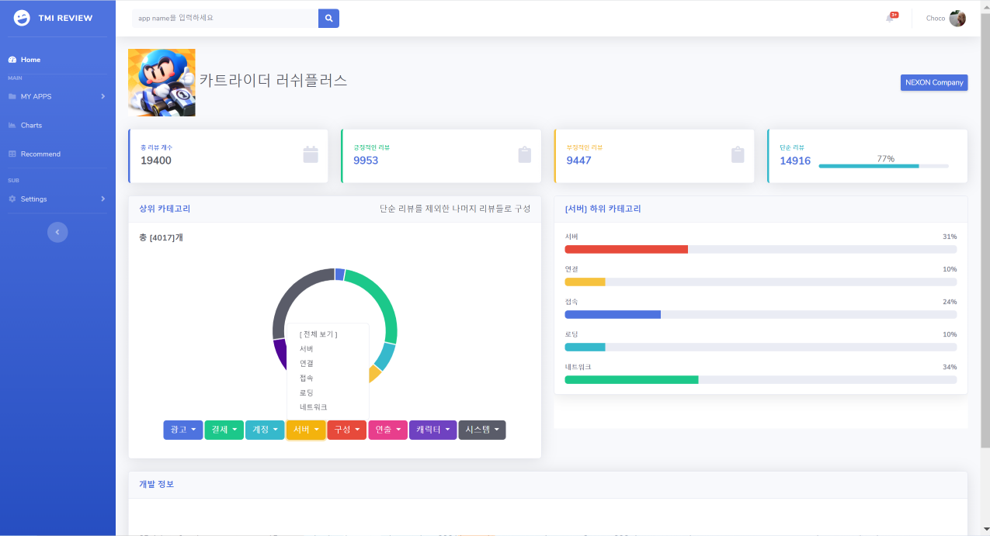Click the search magnifier button

(x=328, y=18)
